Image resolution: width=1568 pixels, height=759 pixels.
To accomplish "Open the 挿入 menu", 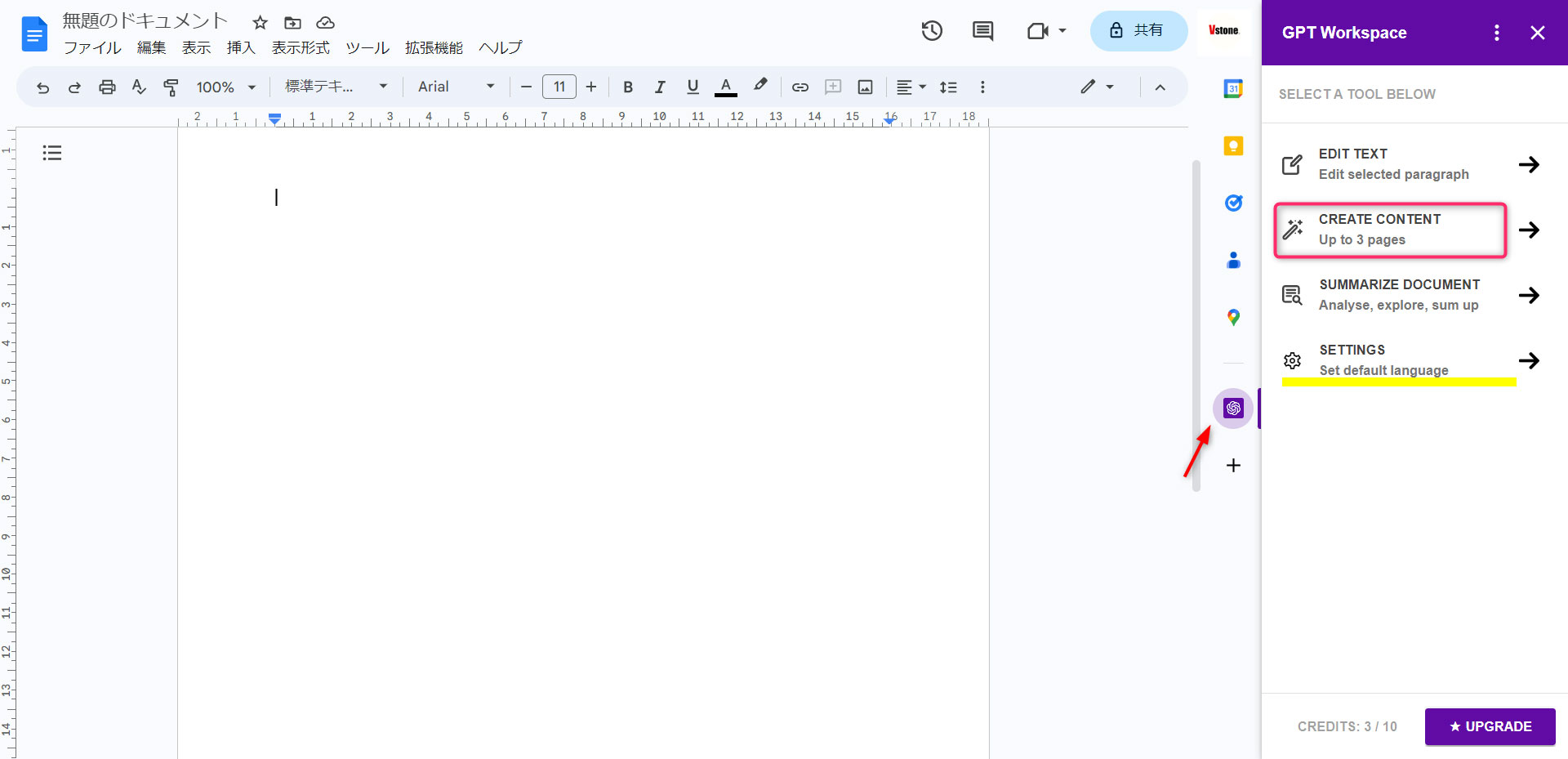I will click(240, 47).
